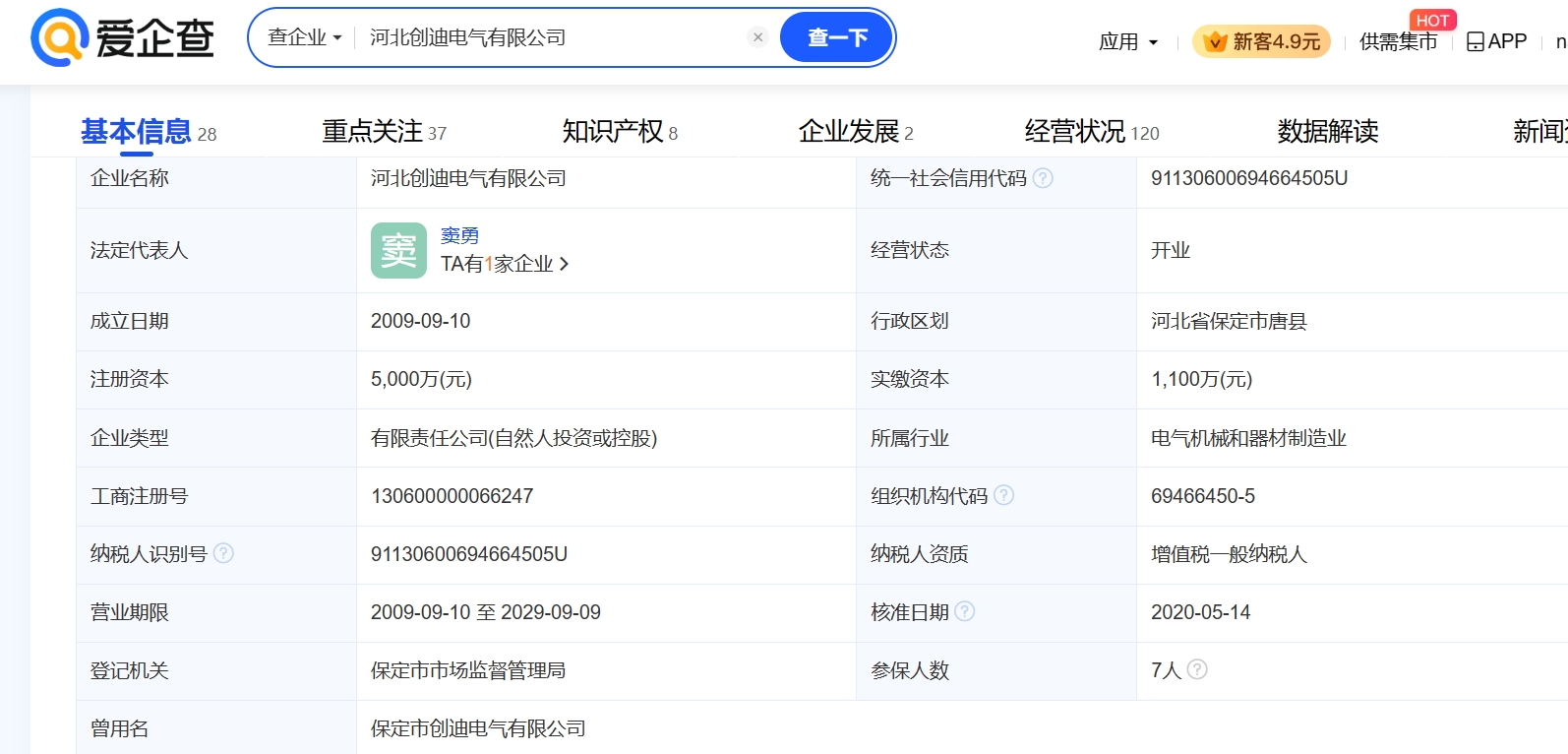Viewport: 1568px width, 754px height.
Task: Expand TA有1家企业 link
Action: 505,264
